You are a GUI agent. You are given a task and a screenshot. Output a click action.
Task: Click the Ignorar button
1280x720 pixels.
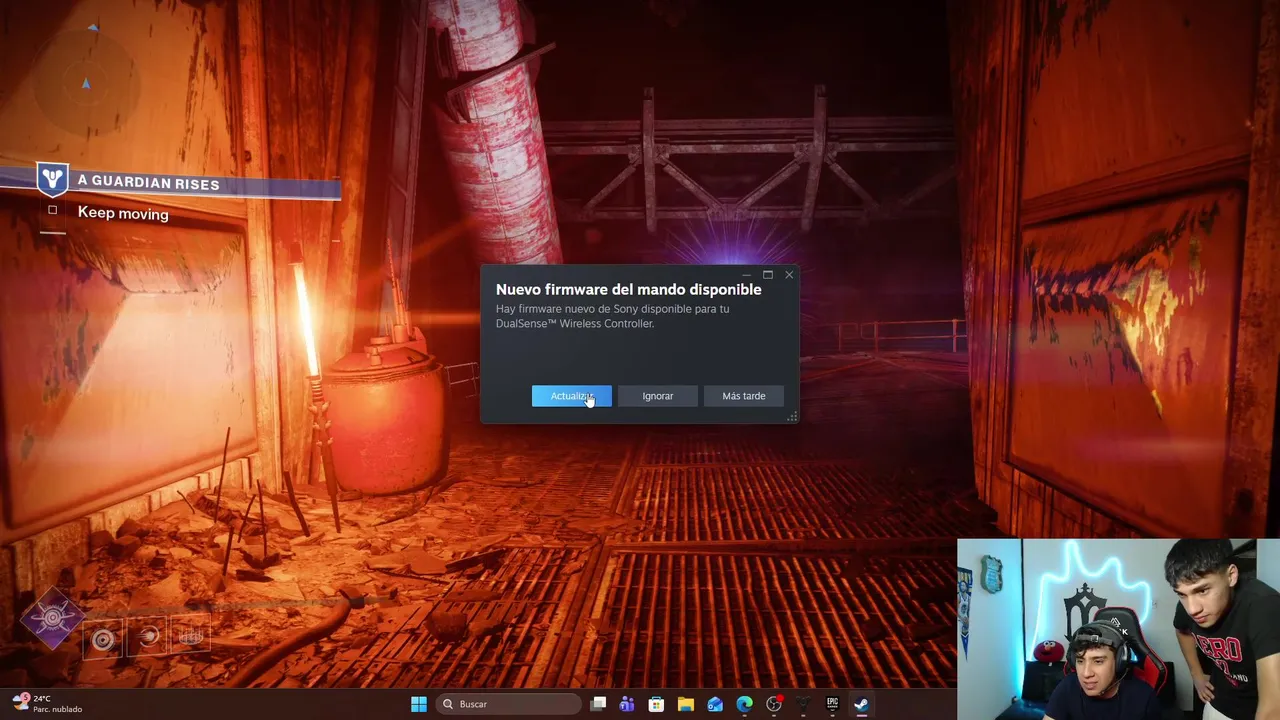657,396
